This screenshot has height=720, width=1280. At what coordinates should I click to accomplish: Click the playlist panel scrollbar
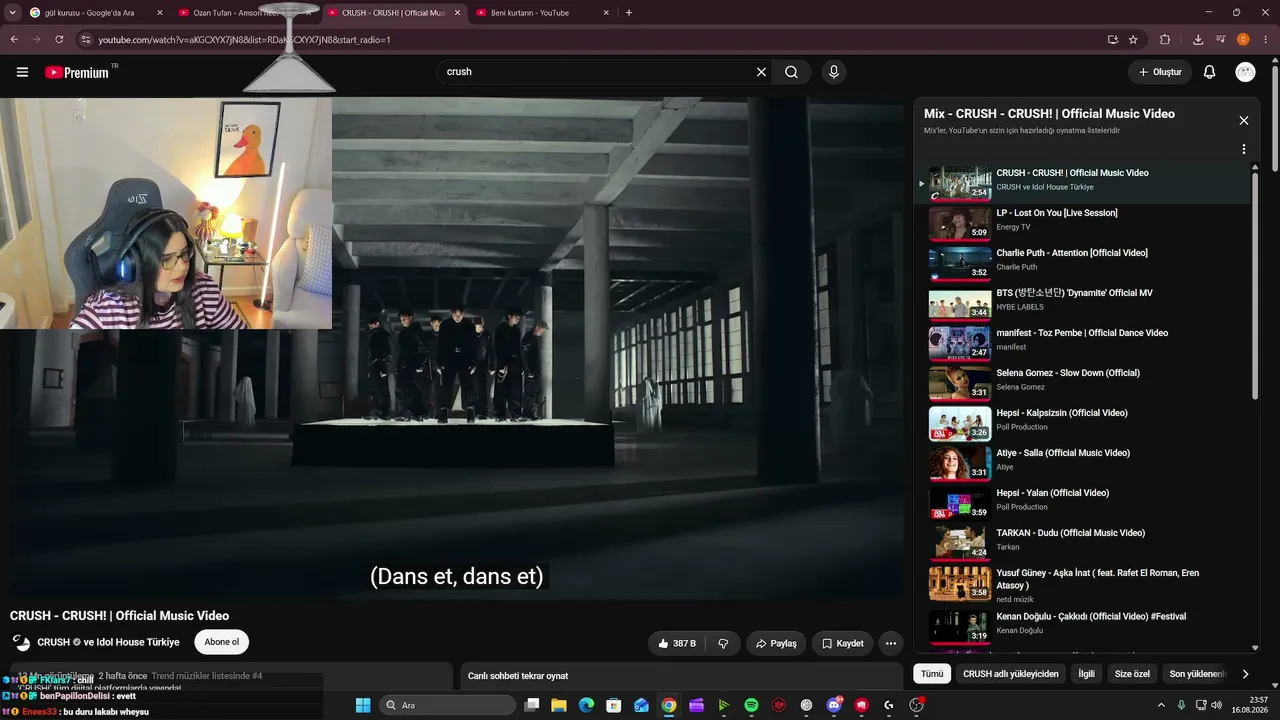pyautogui.click(x=1256, y=285)
